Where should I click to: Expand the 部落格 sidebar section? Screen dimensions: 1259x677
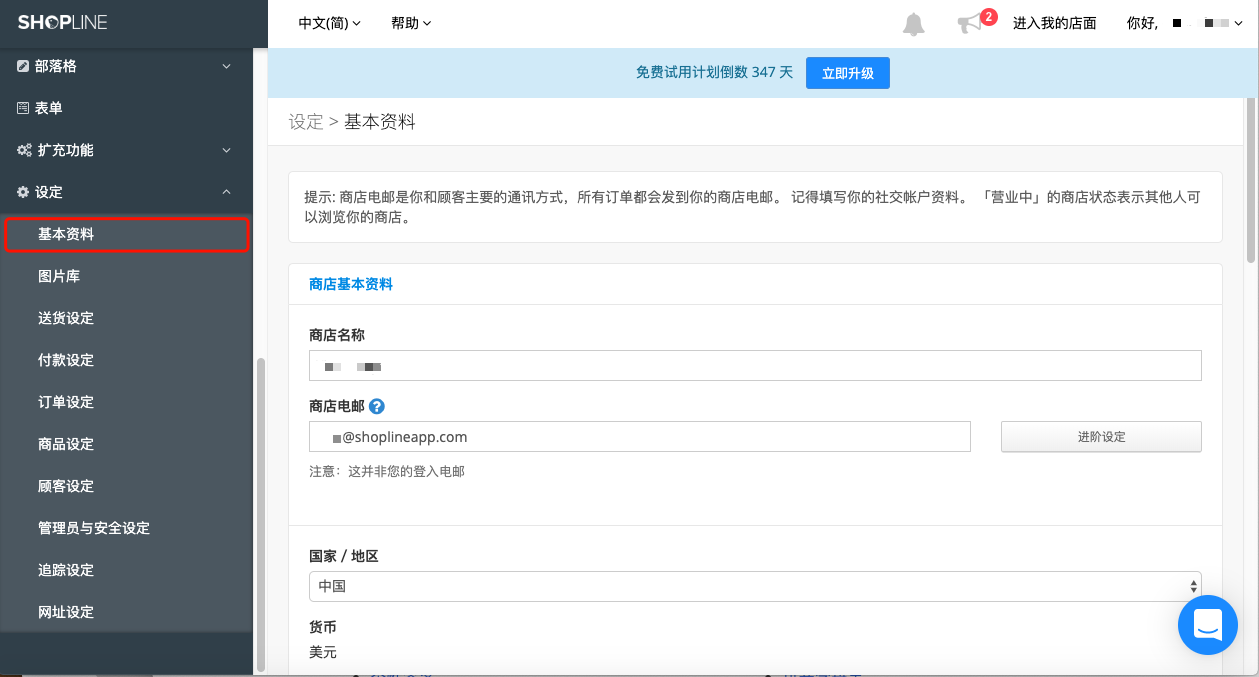point(126,66)
